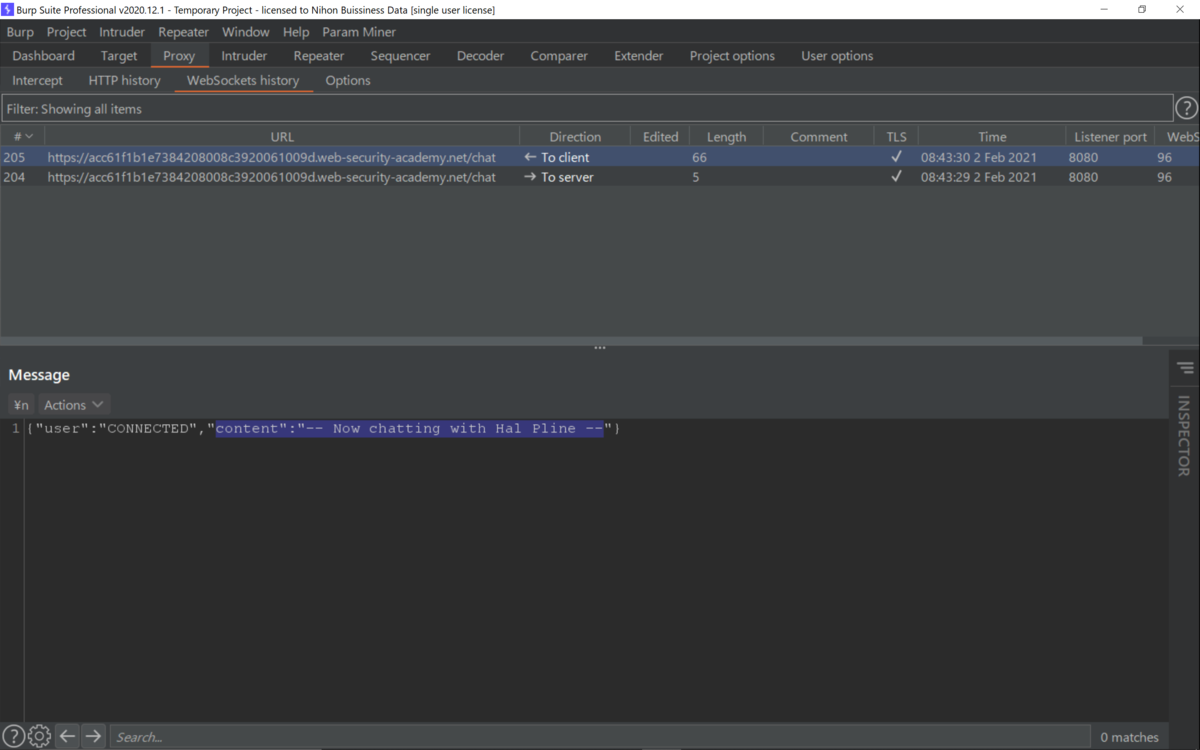Sort by the Time column header

pos(992,137)
